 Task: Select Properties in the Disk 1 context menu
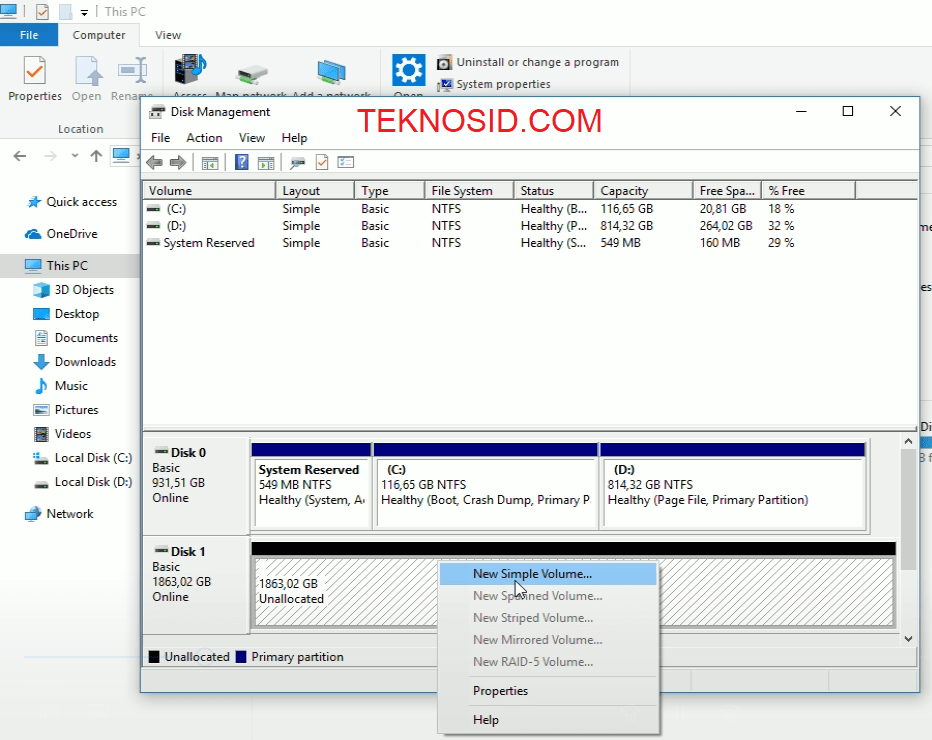pyautogui.click(x=548, y=691)
